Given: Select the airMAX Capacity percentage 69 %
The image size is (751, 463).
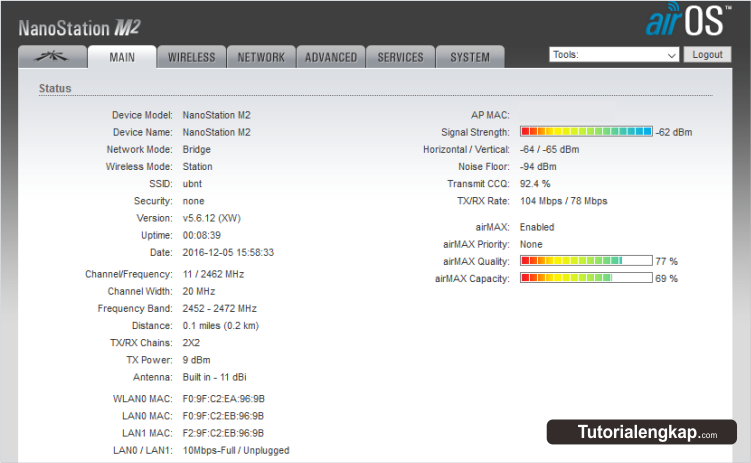Looking at the screenshot, I should [666, 279].
